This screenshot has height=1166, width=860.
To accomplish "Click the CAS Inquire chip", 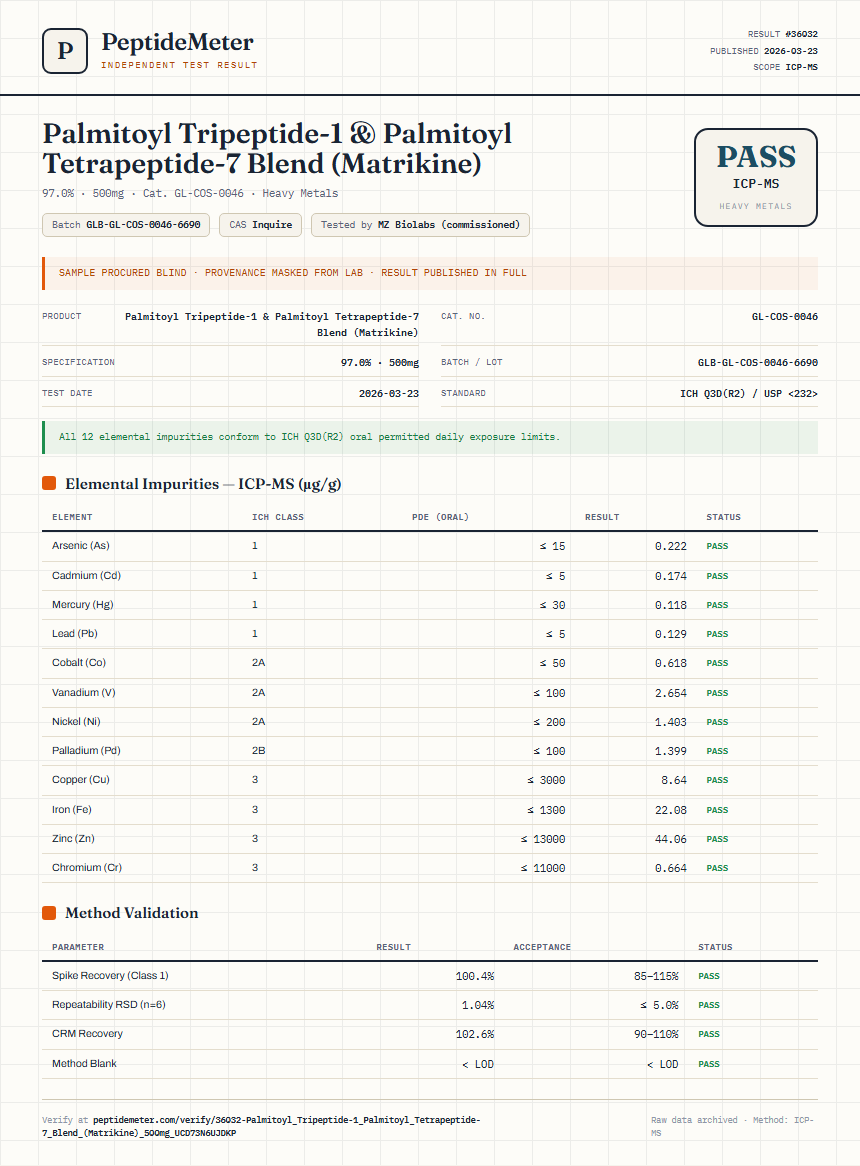I will pyautogui.click(x=260, y=225).
